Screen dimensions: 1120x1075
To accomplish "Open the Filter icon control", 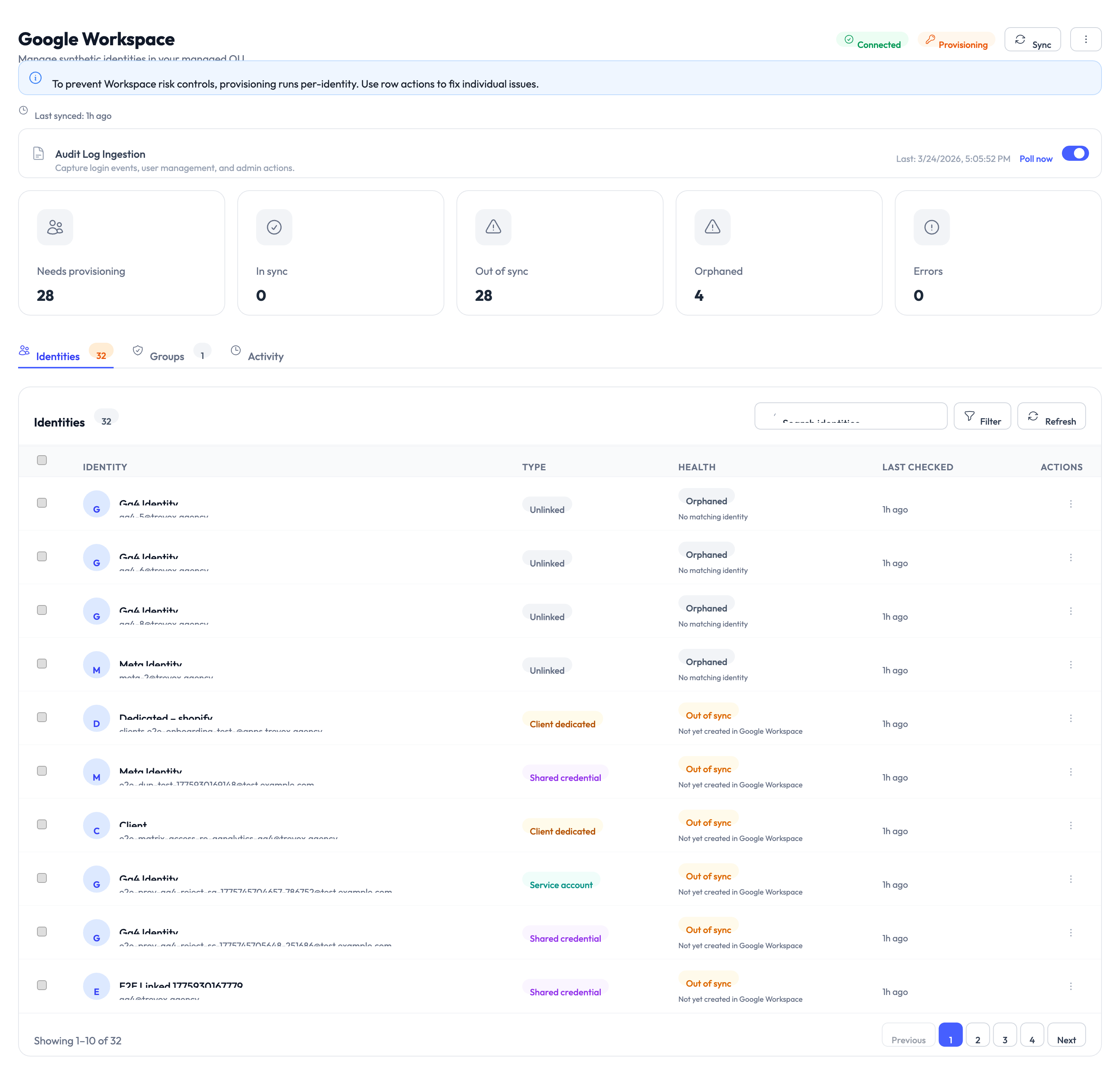I will [x=970, y=417].
